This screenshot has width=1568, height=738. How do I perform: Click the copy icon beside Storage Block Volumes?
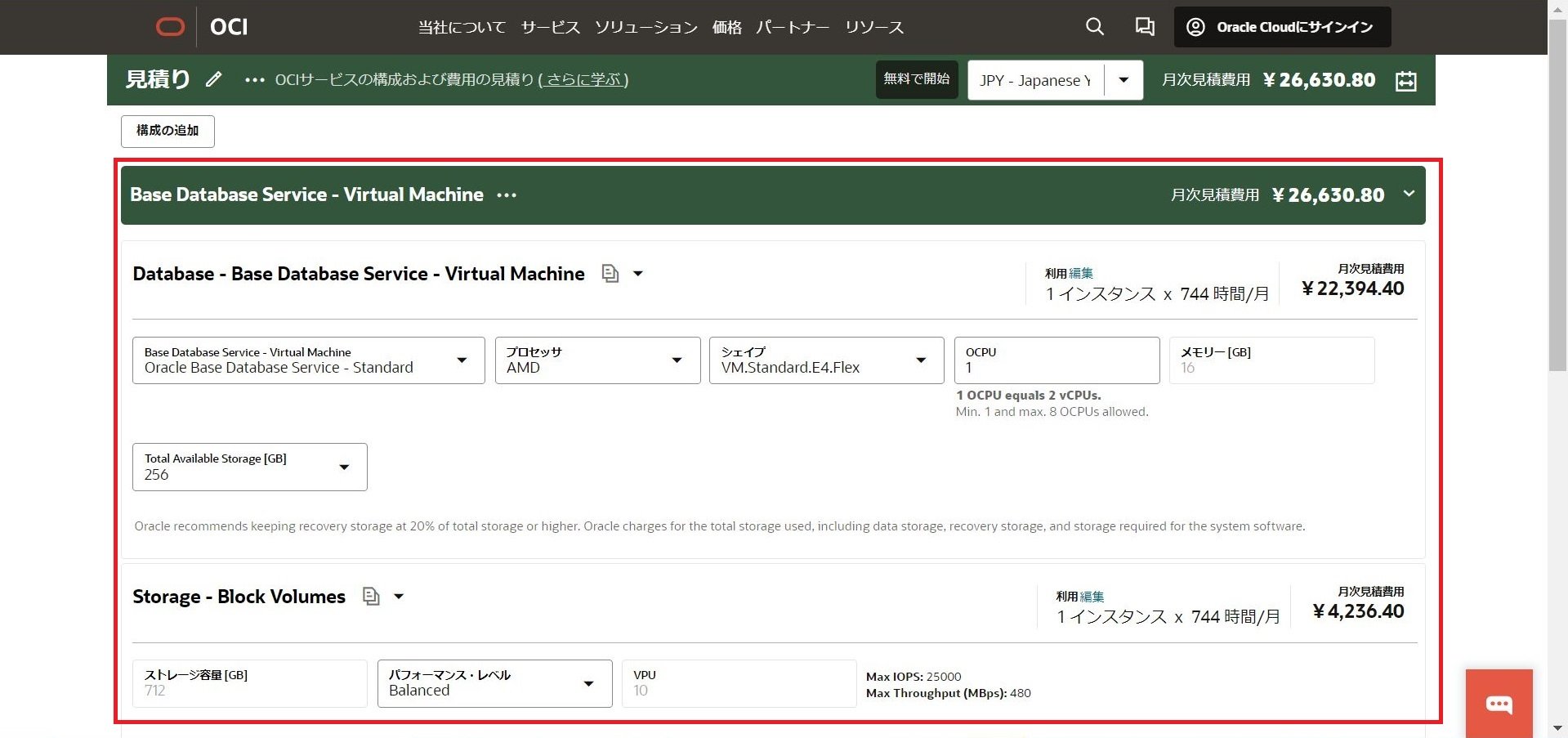click(x=371, y=597)
